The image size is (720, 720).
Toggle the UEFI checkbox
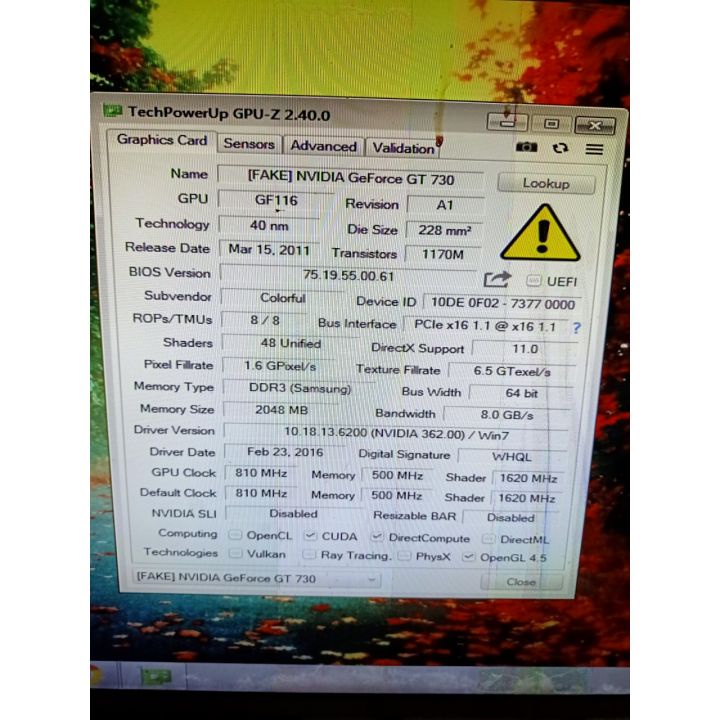[x=534, y=281]
